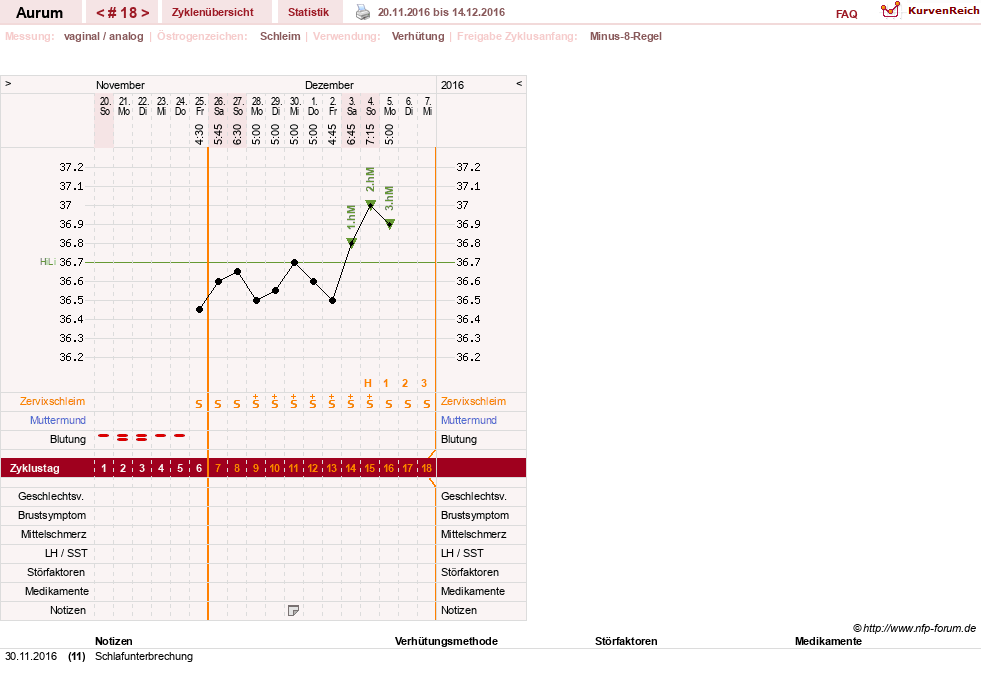Open the Zyklenübersicht tab
The height and width of the screenshot is (700, 981).
213,12
